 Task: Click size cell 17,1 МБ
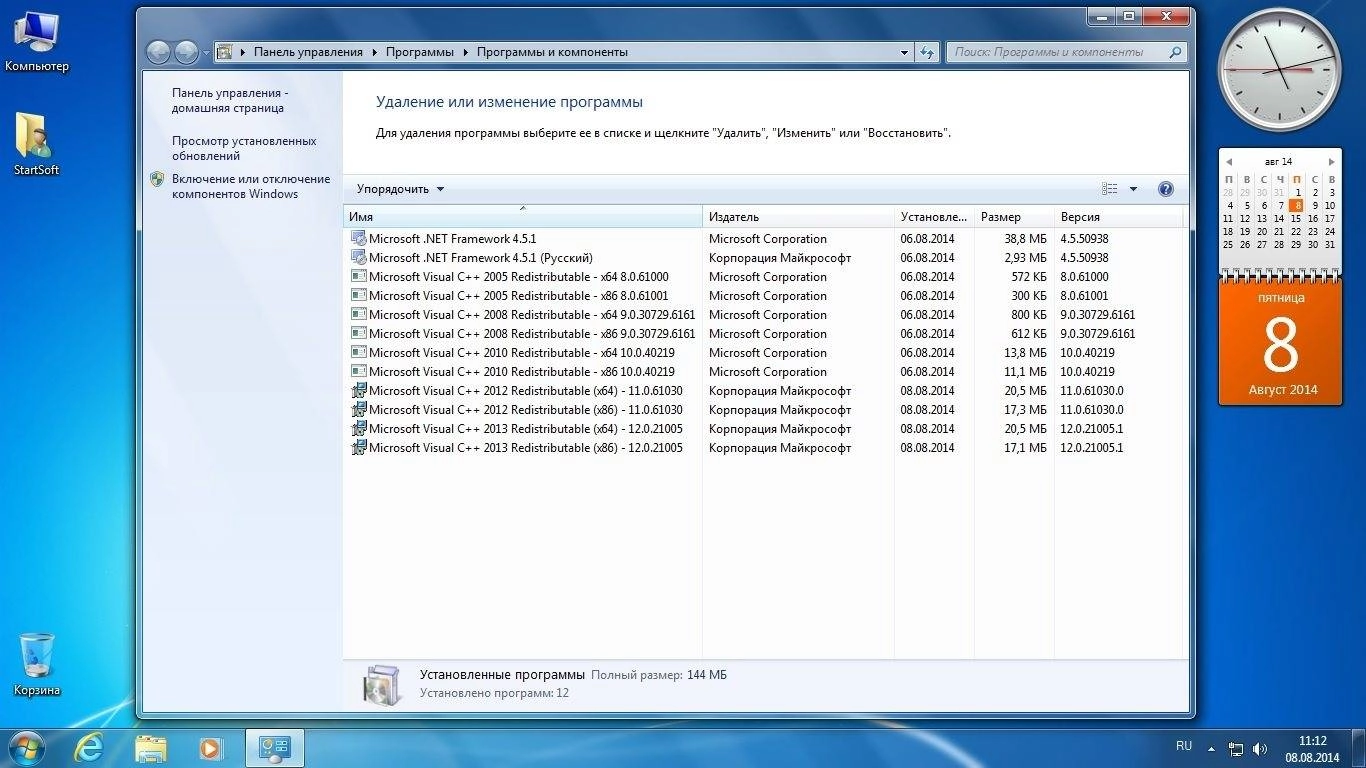(x=1025, y=448)
